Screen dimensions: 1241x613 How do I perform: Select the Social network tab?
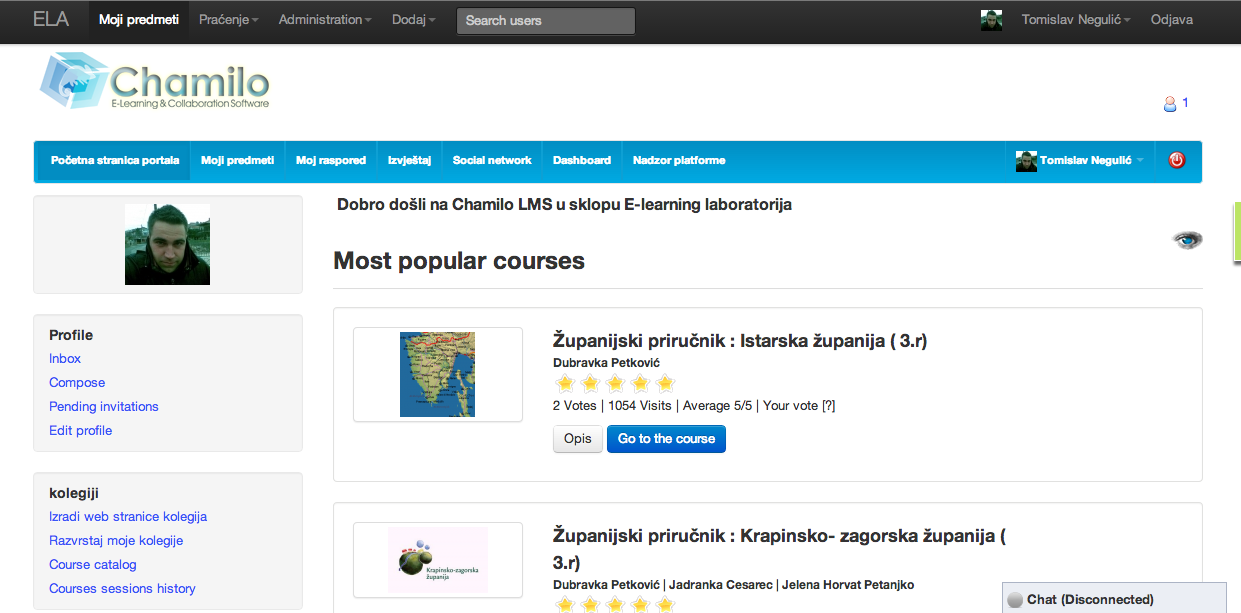(492, 160)
